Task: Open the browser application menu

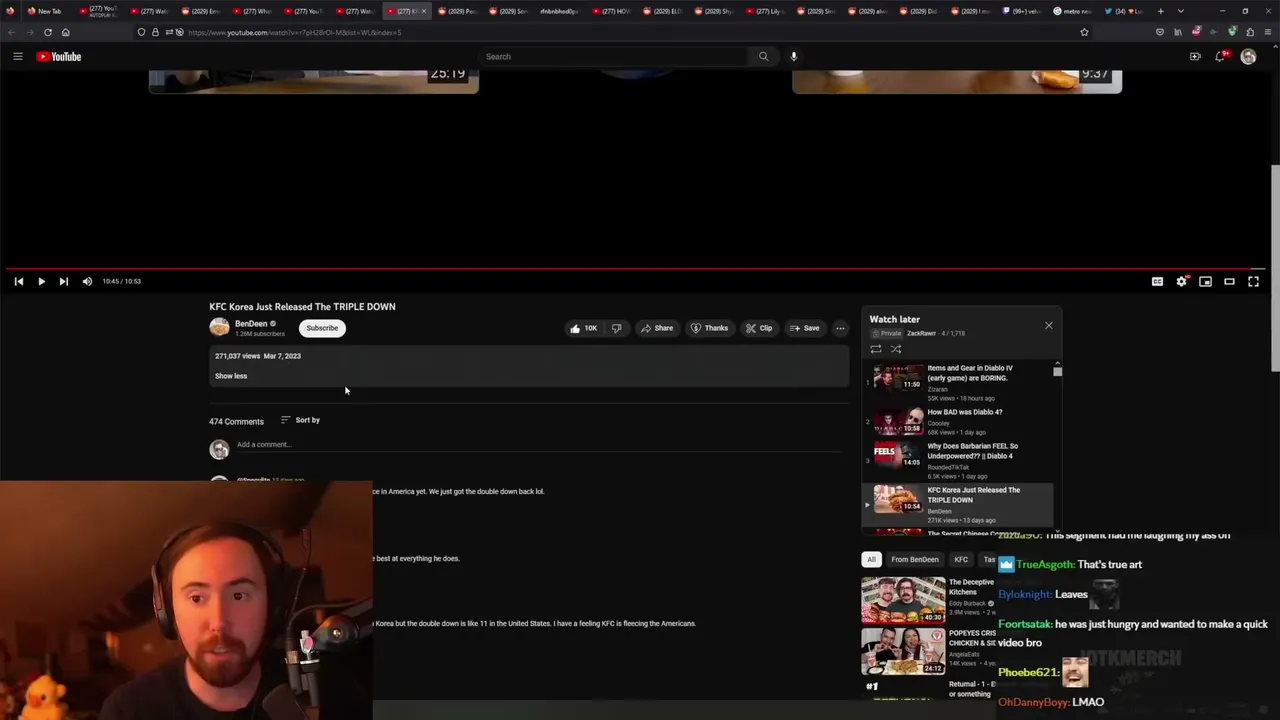Action: pos(1267,32)
